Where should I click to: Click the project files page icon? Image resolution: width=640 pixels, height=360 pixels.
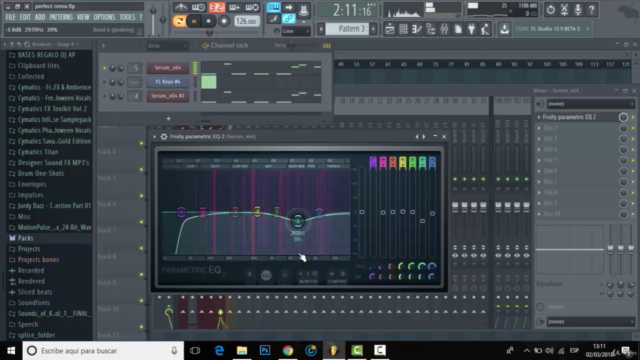coord(458,29)
